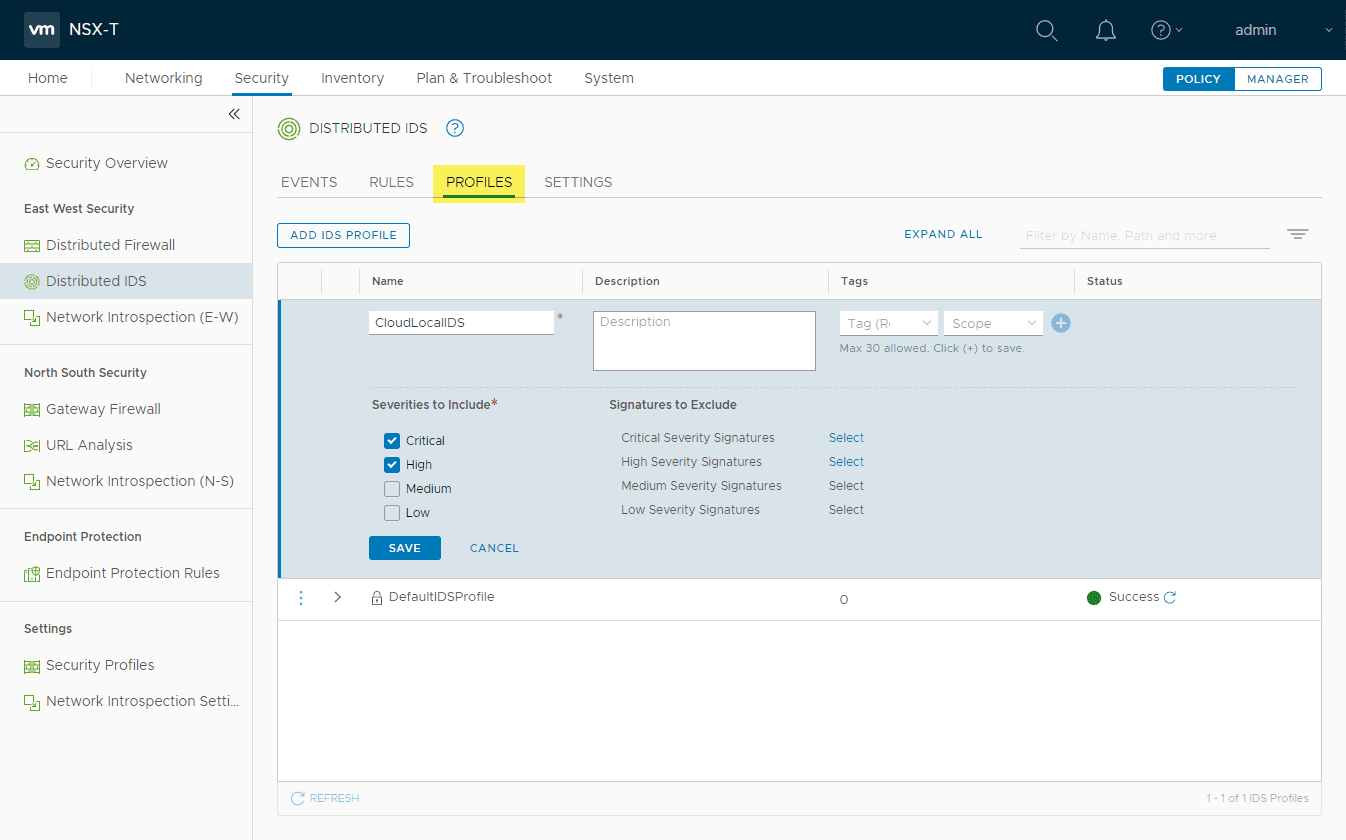Click the plus icon to add tag
The width and height of the screenshot is (1346, 840).
[x=1061, y=323]
